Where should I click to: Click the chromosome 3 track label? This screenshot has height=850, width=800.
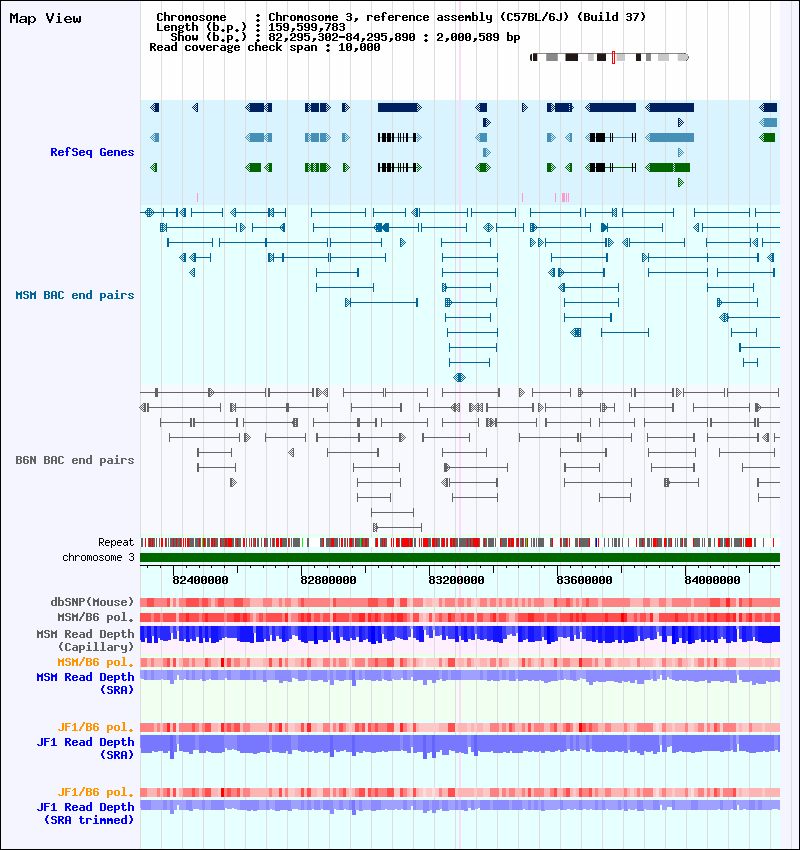98,557
